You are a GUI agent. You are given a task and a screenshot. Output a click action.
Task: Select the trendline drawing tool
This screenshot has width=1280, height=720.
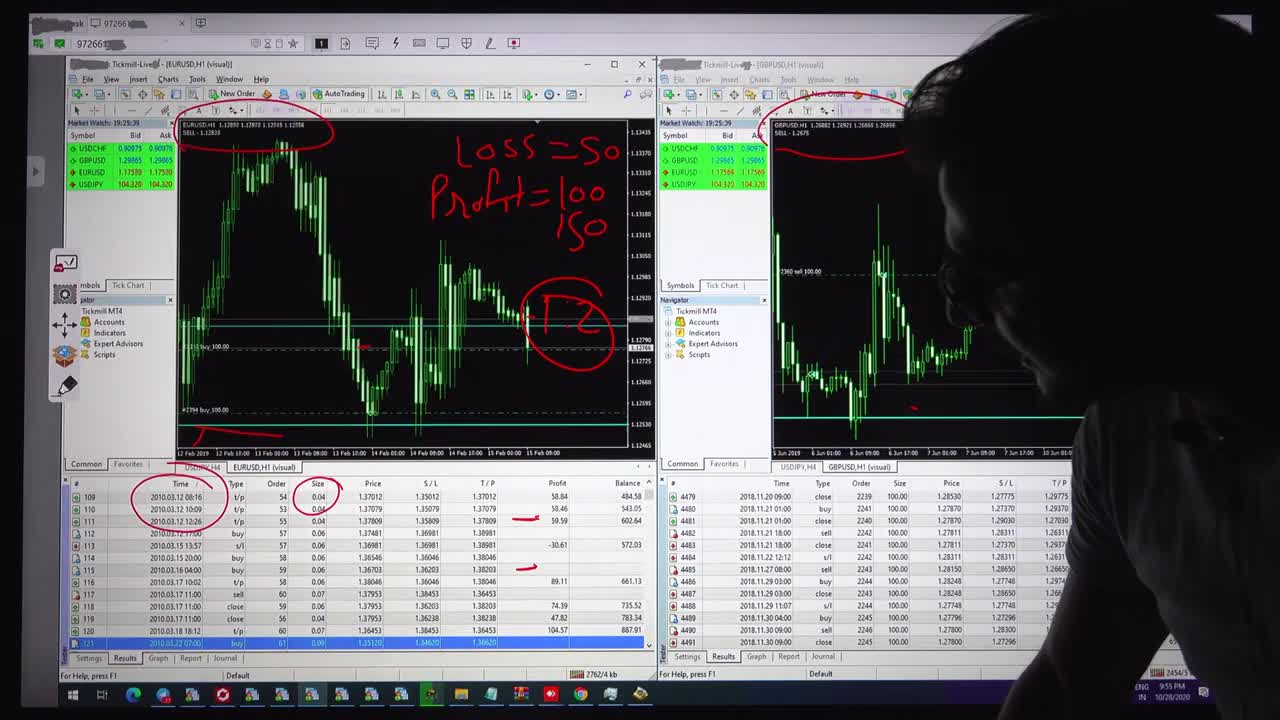click(148, 110)
